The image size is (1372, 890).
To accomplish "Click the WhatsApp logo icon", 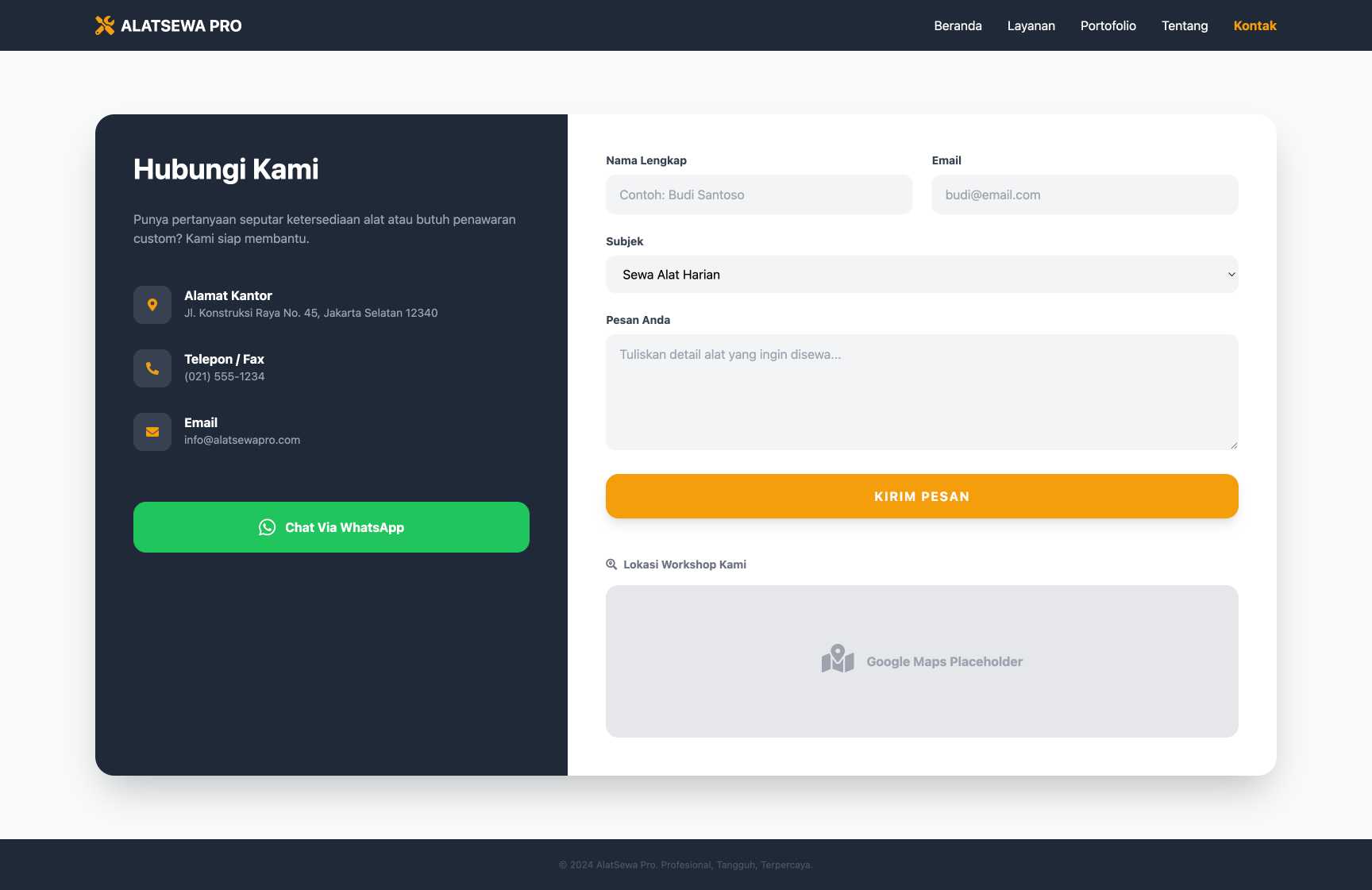I will [x=267, y=527].
